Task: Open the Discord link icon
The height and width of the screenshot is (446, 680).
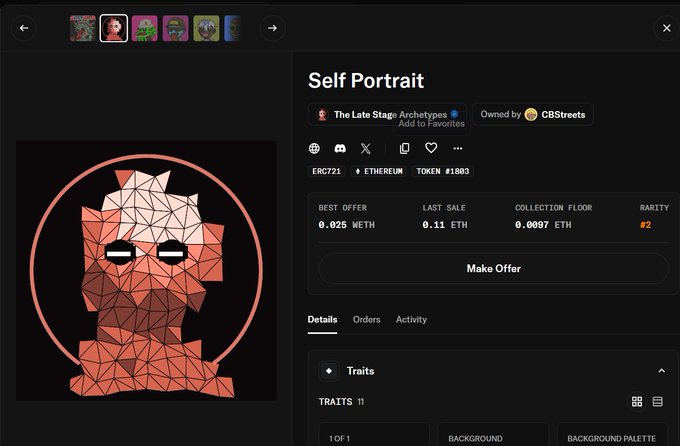Action: click(x=340, y=148)
